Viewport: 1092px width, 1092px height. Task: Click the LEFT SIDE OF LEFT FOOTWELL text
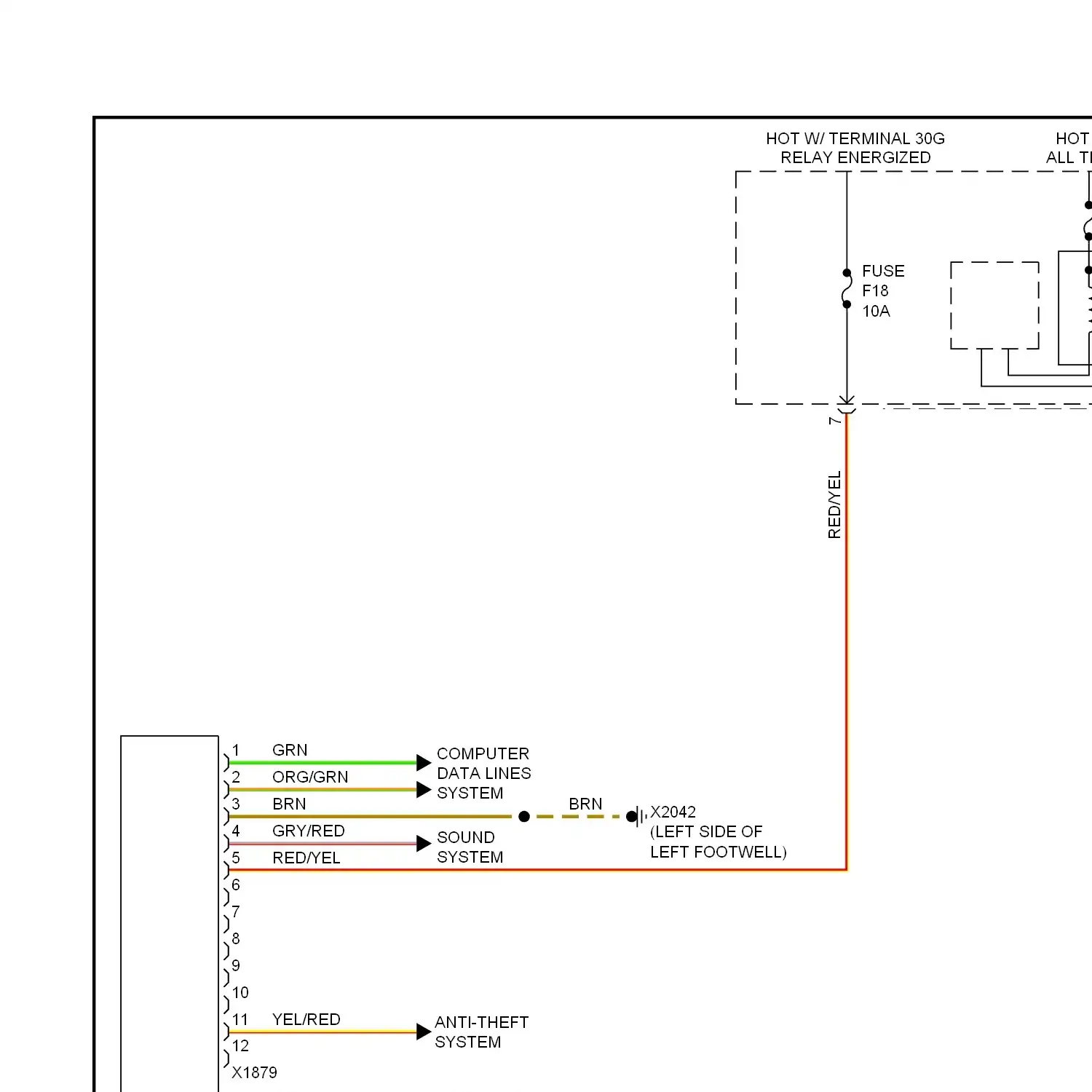point(718,842)
